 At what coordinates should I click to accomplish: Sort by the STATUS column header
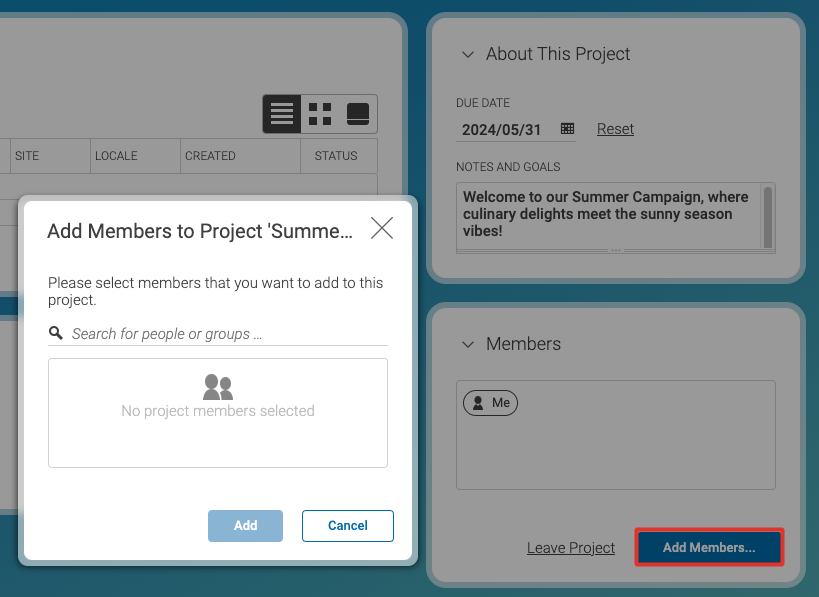pyautogui.click(x=336, y=156)
